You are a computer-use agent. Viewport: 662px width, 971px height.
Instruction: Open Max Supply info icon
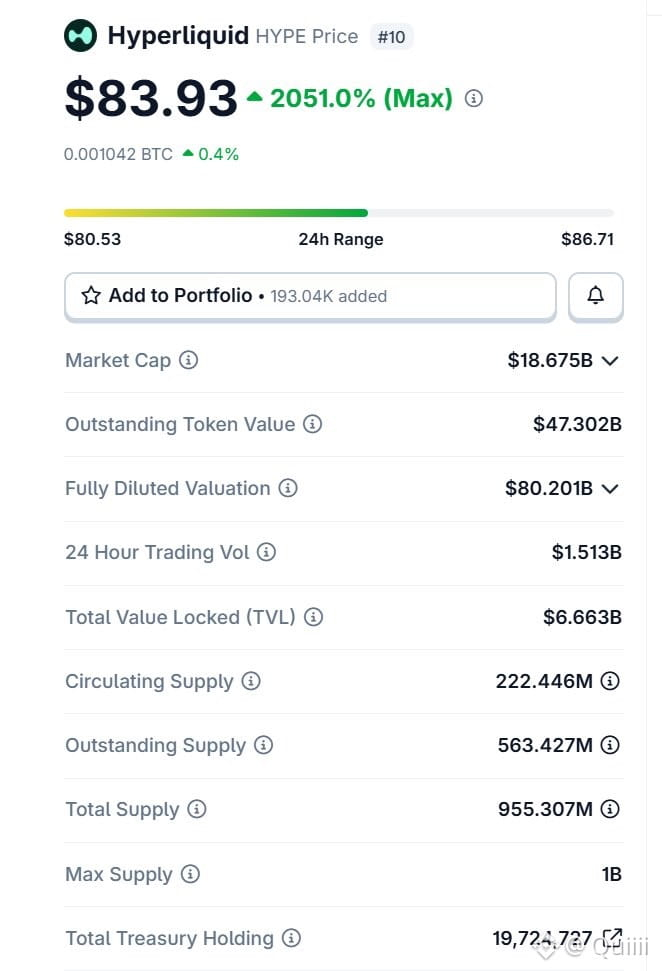(x=190, y=874)
